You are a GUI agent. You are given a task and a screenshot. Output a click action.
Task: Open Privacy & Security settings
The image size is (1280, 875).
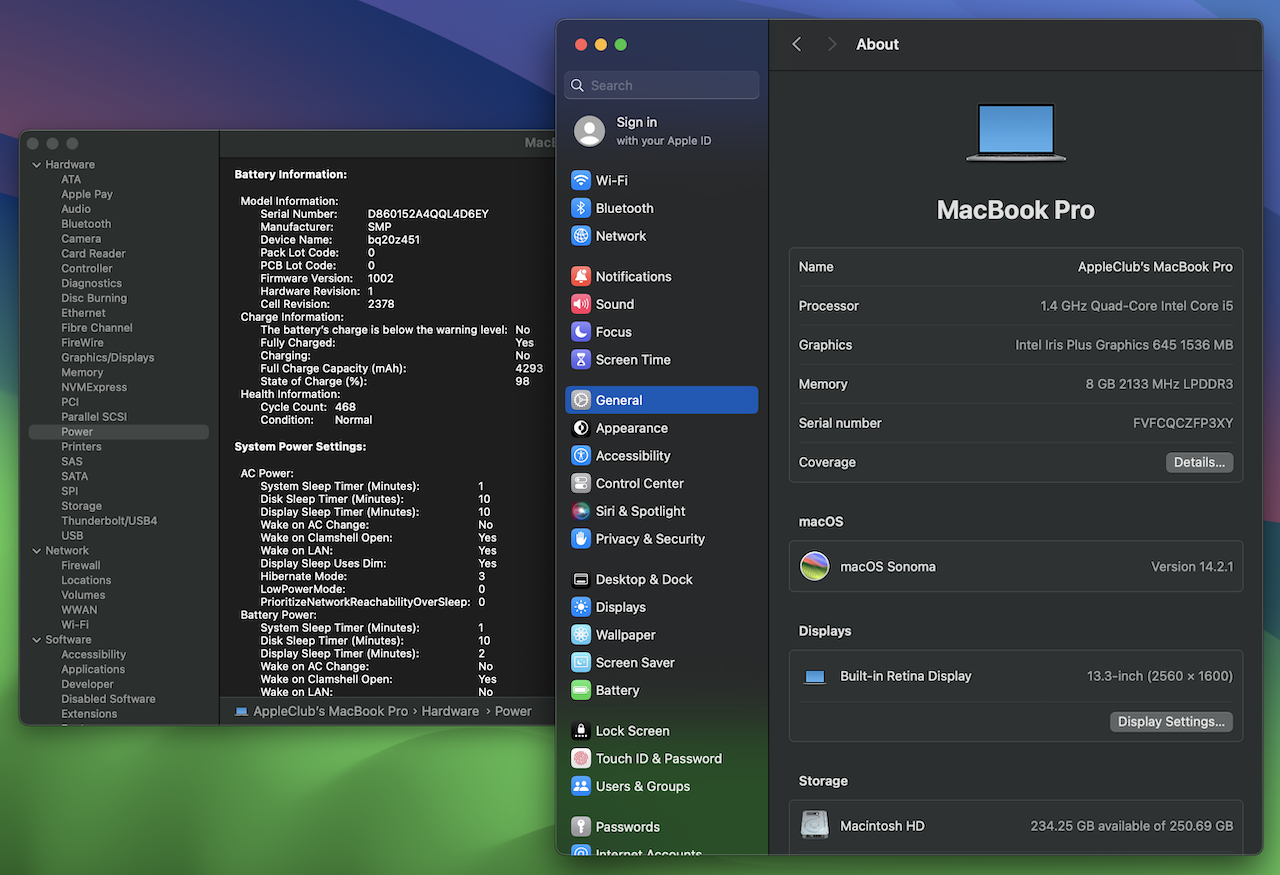click(x=662, y=539)
